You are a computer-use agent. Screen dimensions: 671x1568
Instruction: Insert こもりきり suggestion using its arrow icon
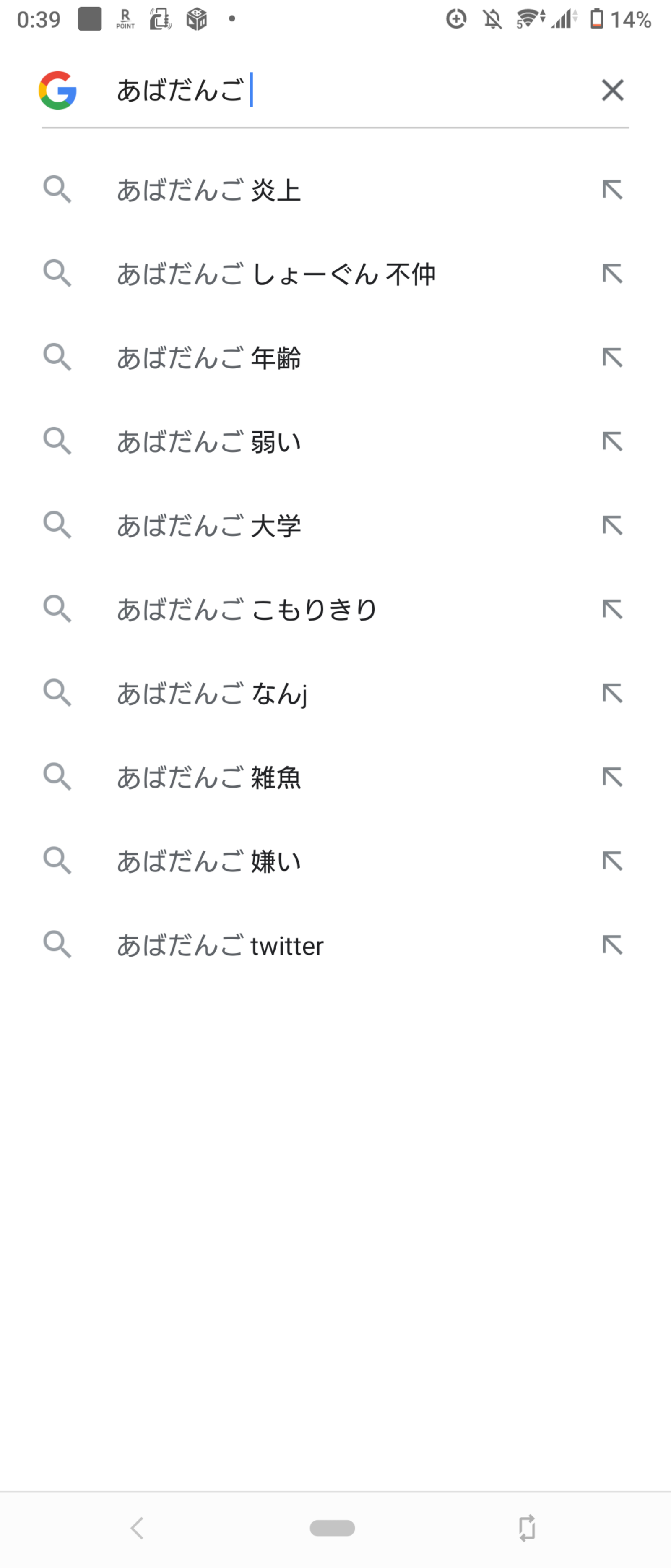[x=613, y=609]
